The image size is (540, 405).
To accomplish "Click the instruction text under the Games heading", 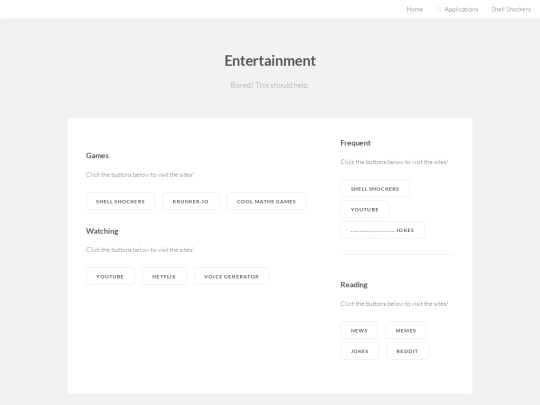I will point(140,175).
